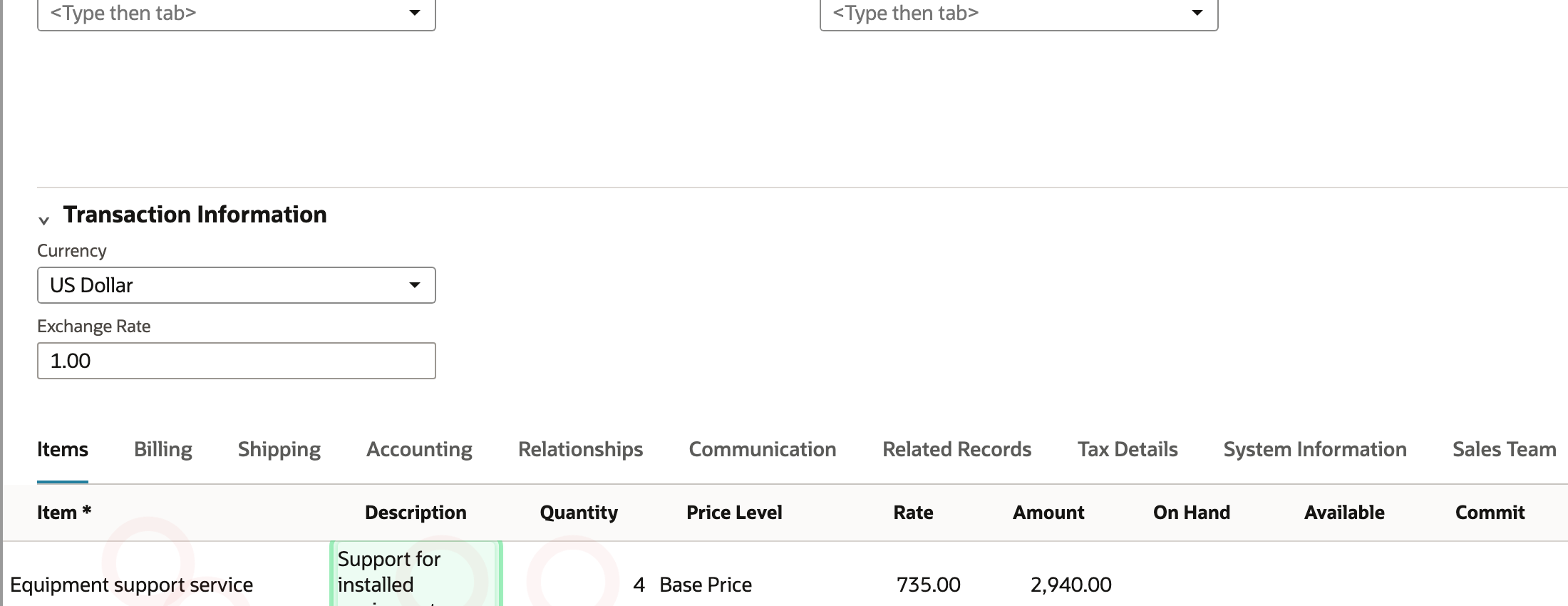Click the Description column header
The width and height of the screenshot is (1568, 606).
tap(416, 513)
